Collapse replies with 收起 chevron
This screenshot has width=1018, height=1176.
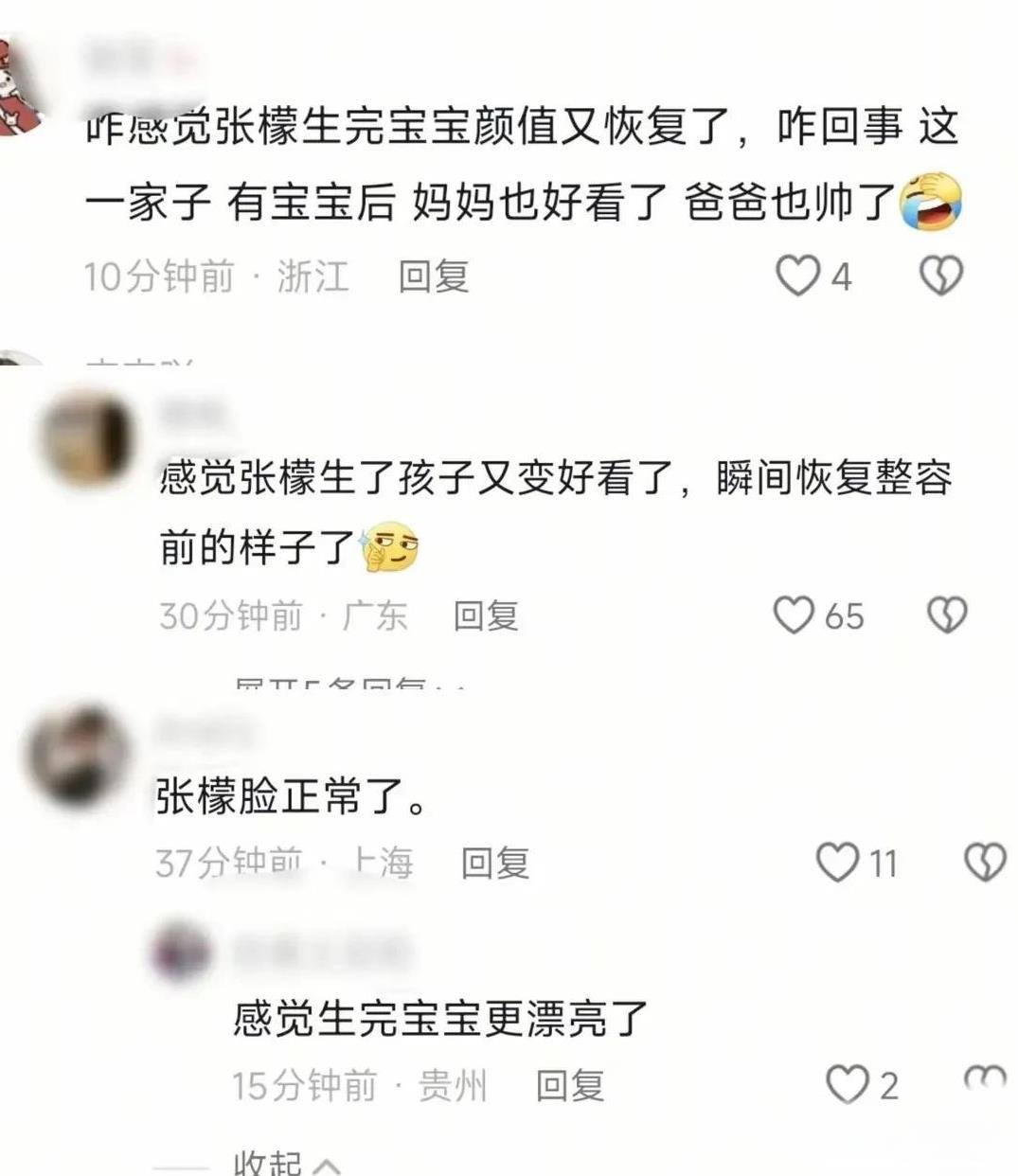click(287, 1163)
